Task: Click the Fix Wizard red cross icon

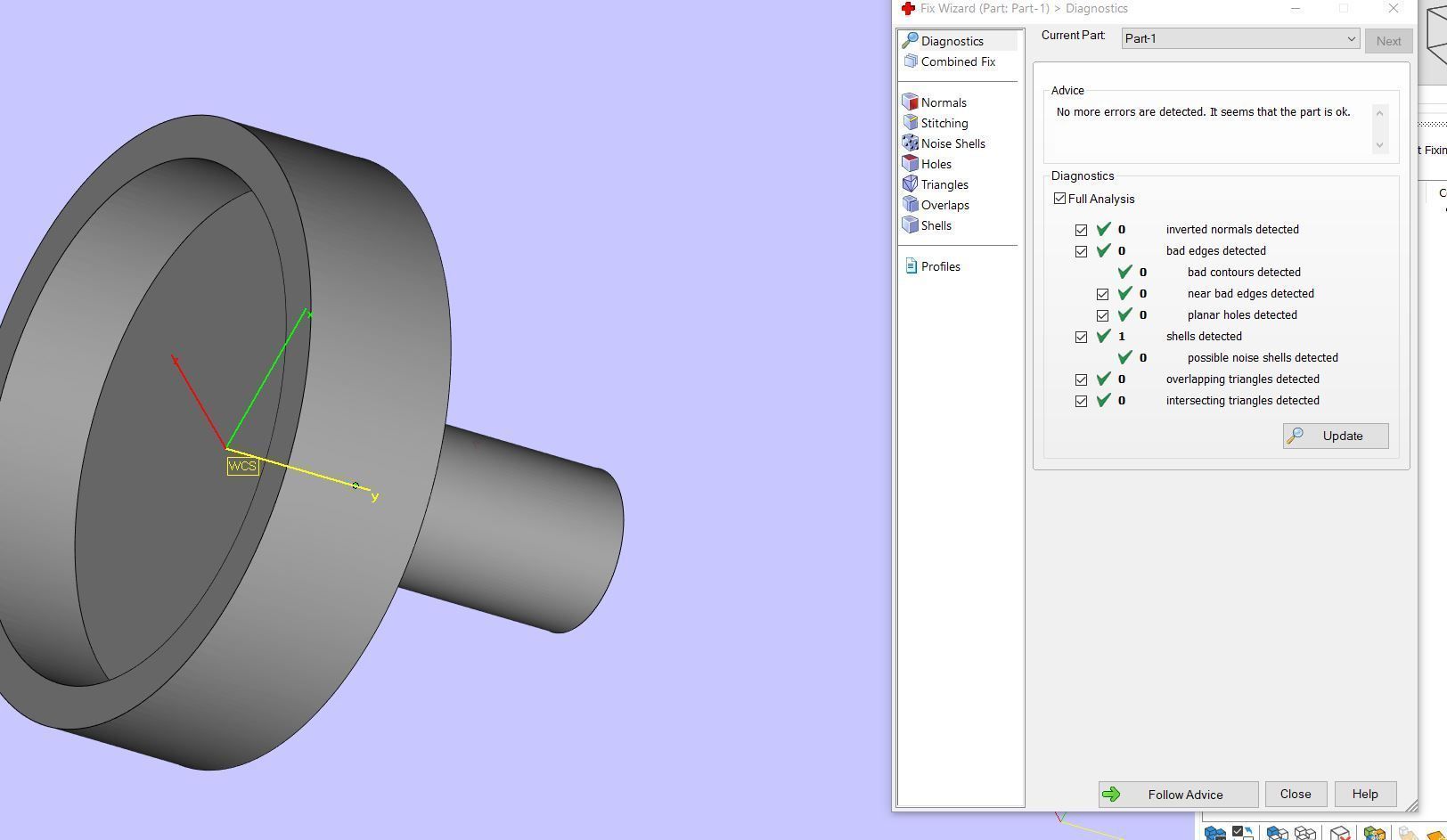Action: click(908, 9)
